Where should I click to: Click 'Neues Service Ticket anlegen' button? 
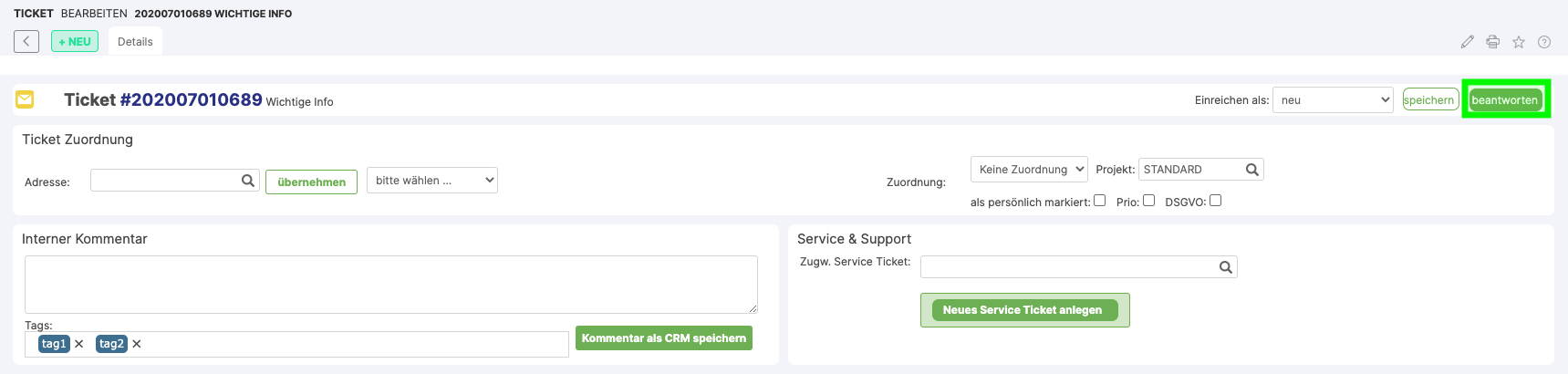point(1023,310)
